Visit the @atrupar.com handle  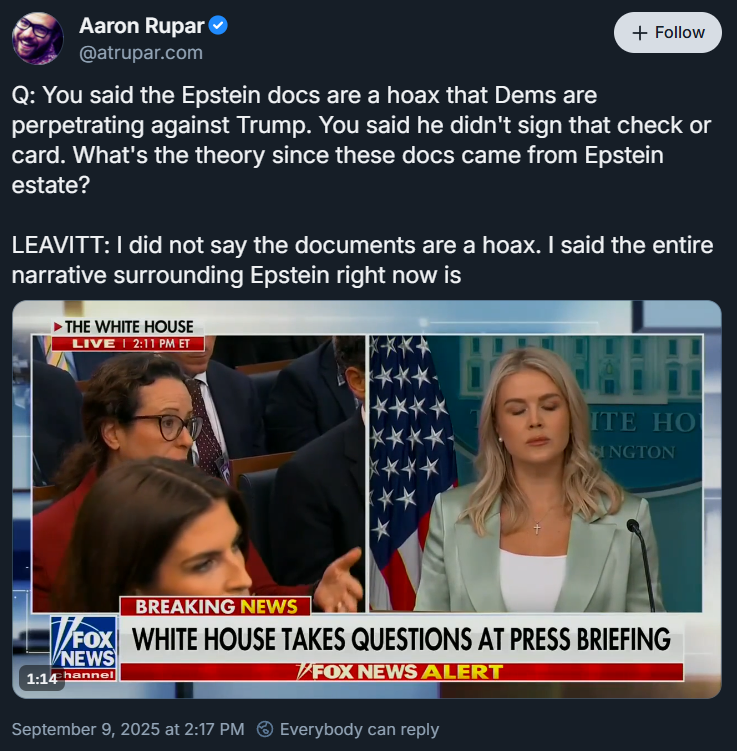point(141,53)
